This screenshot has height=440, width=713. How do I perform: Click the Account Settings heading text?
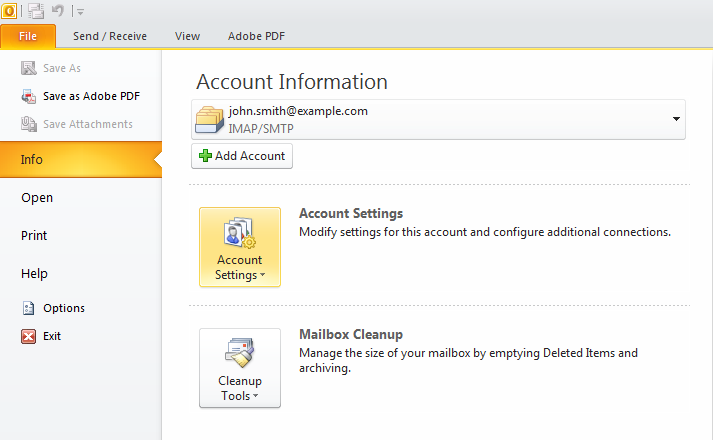click(x=351, y=214)
